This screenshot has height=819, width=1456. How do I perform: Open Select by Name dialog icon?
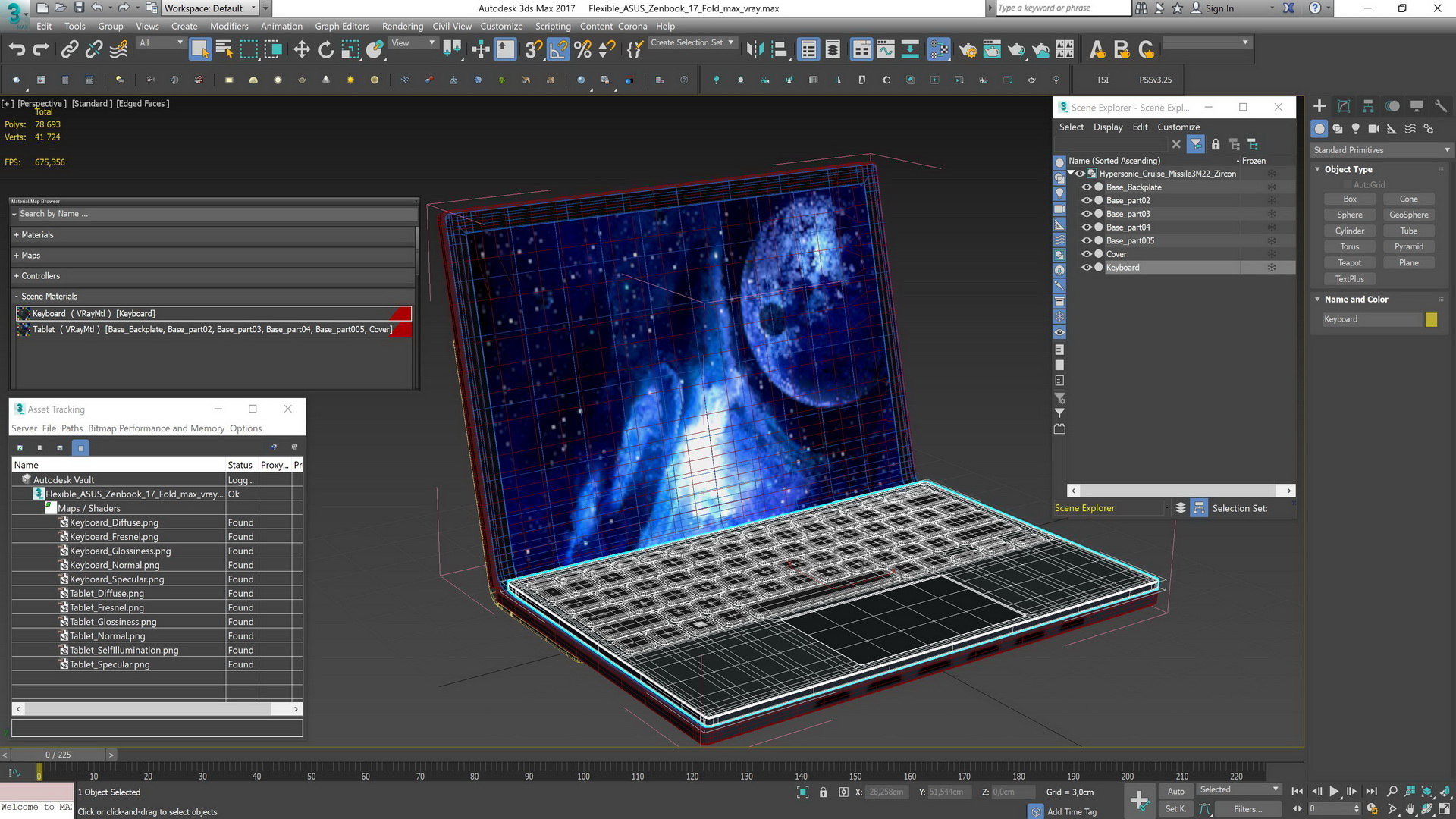pos(224,50)
